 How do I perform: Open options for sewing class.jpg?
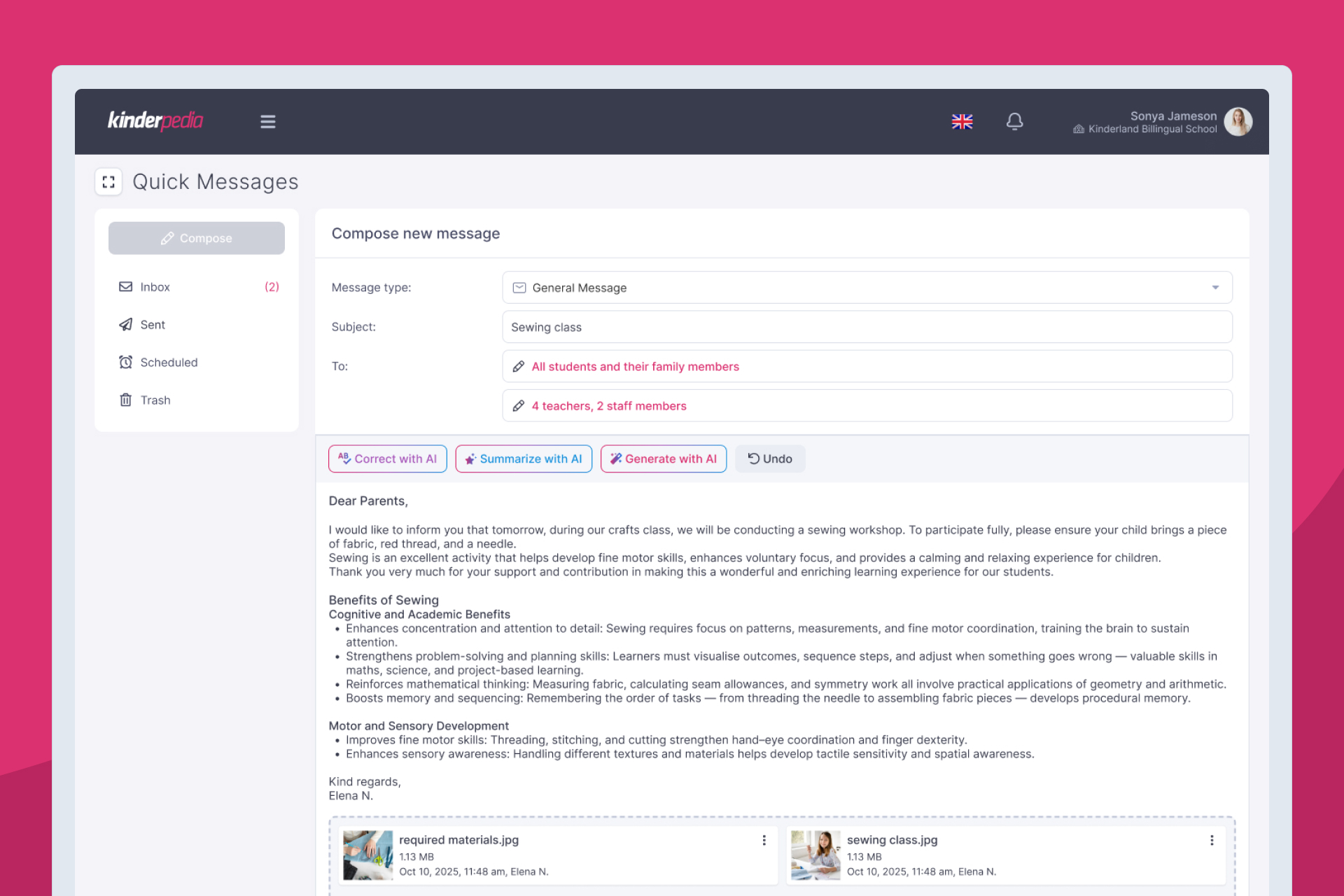click(x=1212, y=840)
